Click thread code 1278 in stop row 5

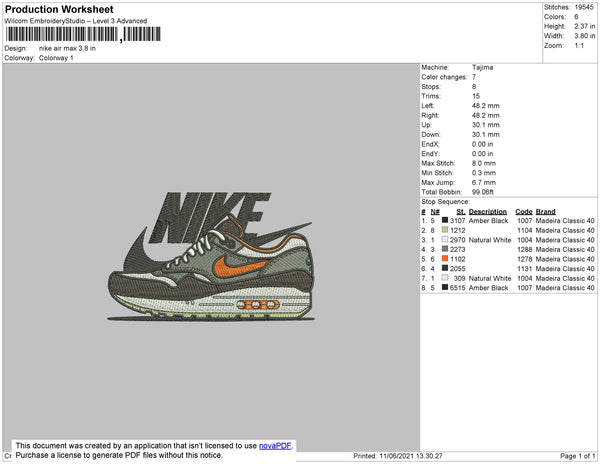tap(525, 259)
